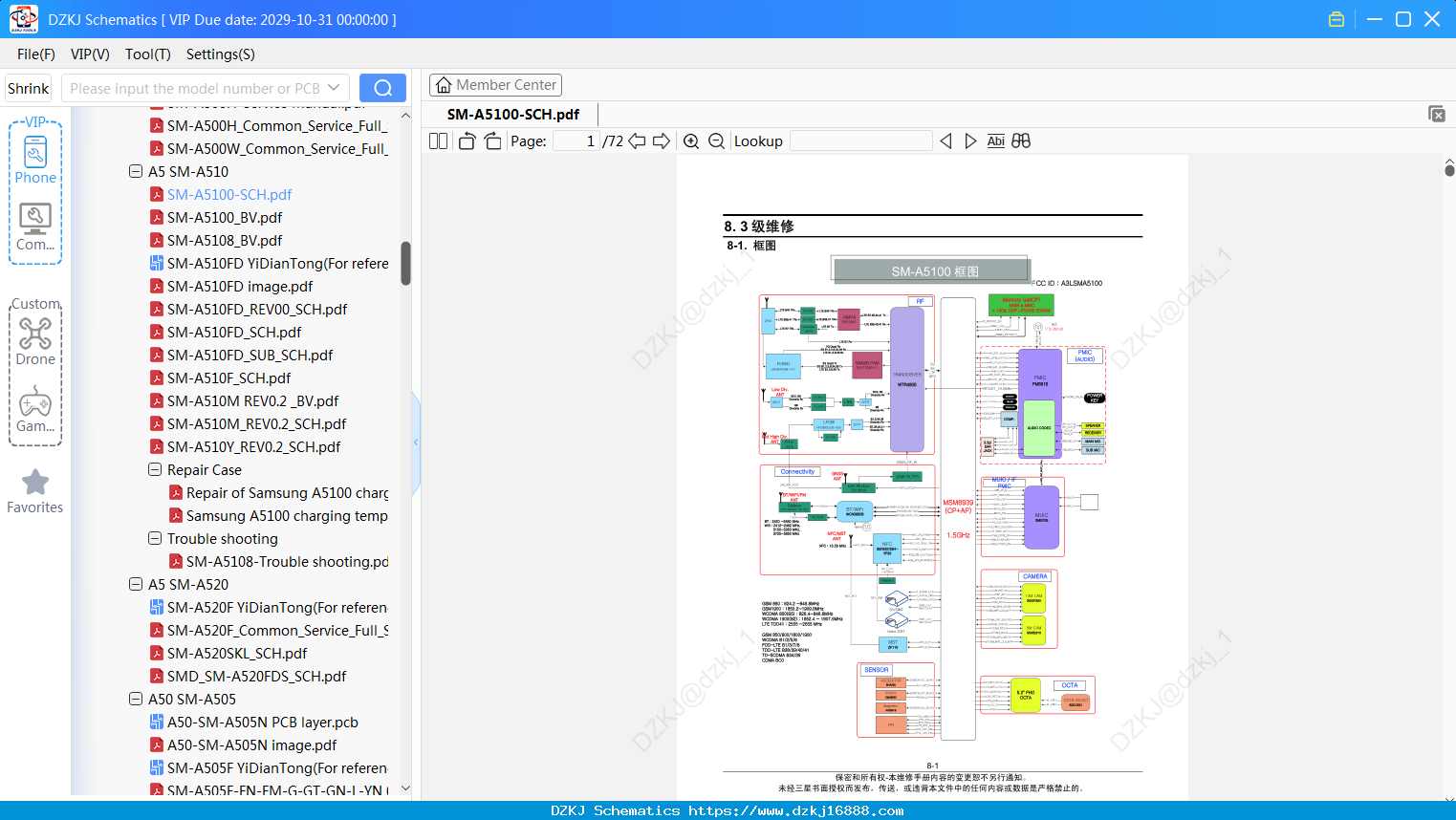Open the Settings(S) menu

(221, 54)
